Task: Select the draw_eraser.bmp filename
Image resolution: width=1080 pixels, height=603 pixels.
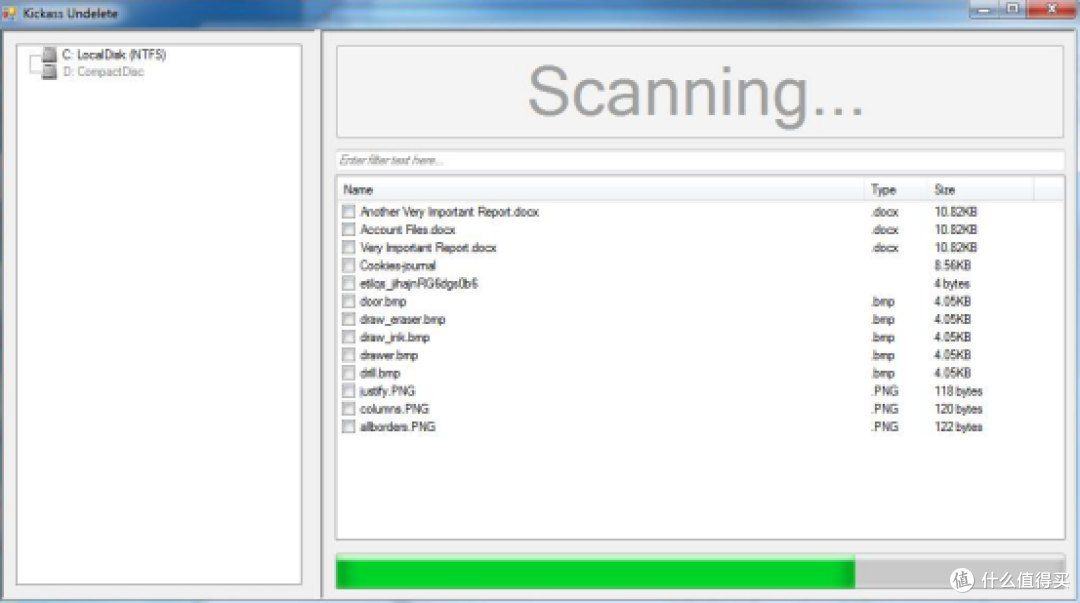Action: pos(402,319)
